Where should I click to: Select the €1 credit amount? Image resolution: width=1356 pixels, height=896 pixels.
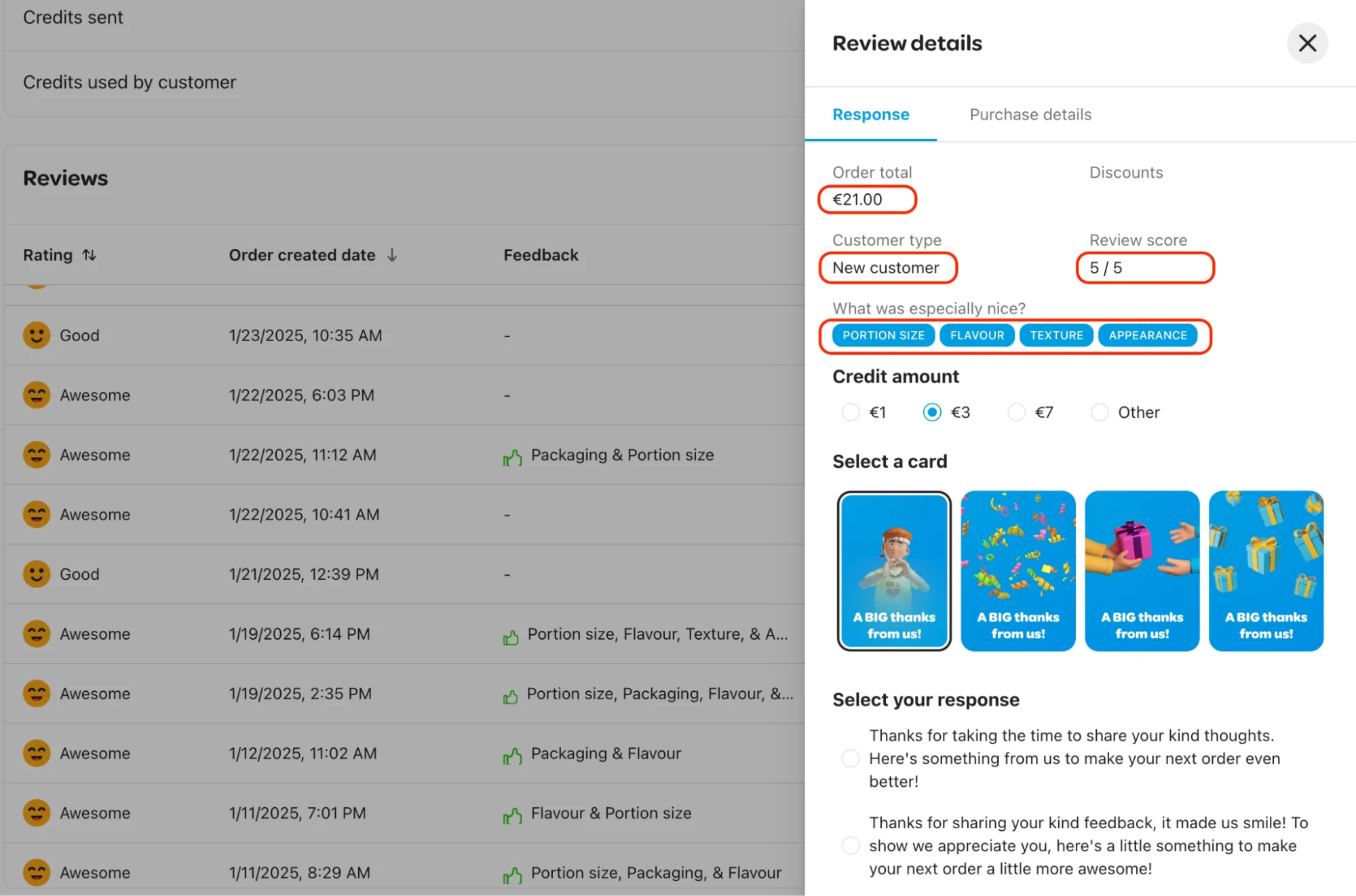(850, 412)
